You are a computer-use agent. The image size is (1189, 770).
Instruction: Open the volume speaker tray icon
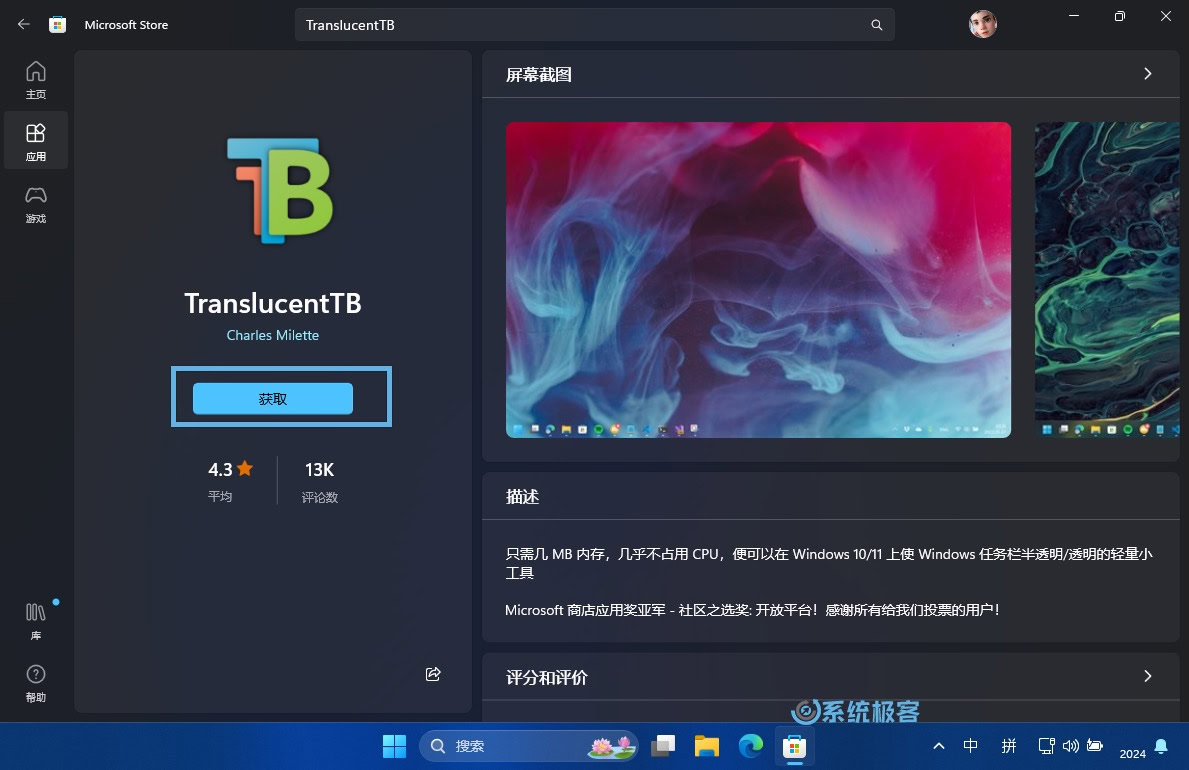point(1070,746)
